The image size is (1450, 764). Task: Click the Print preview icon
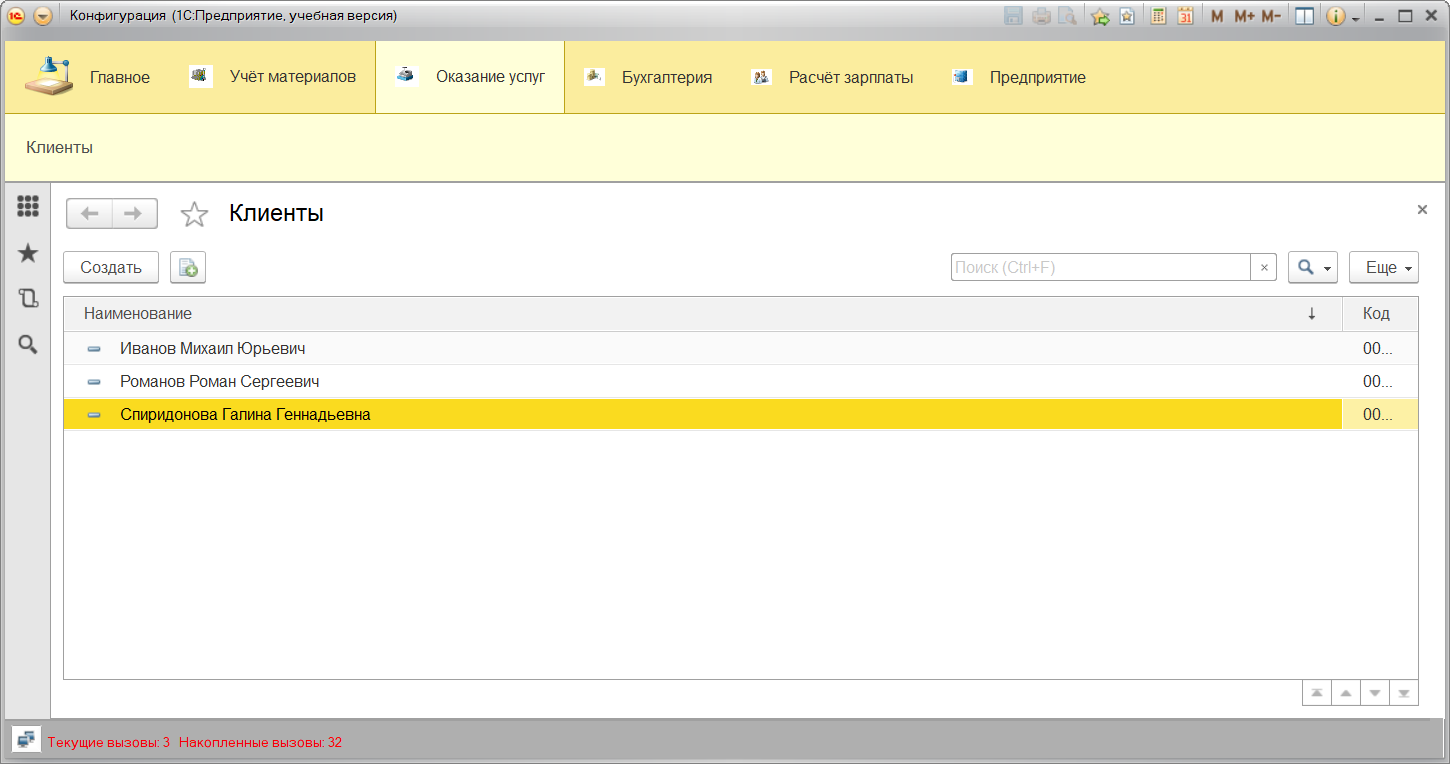1067,16
